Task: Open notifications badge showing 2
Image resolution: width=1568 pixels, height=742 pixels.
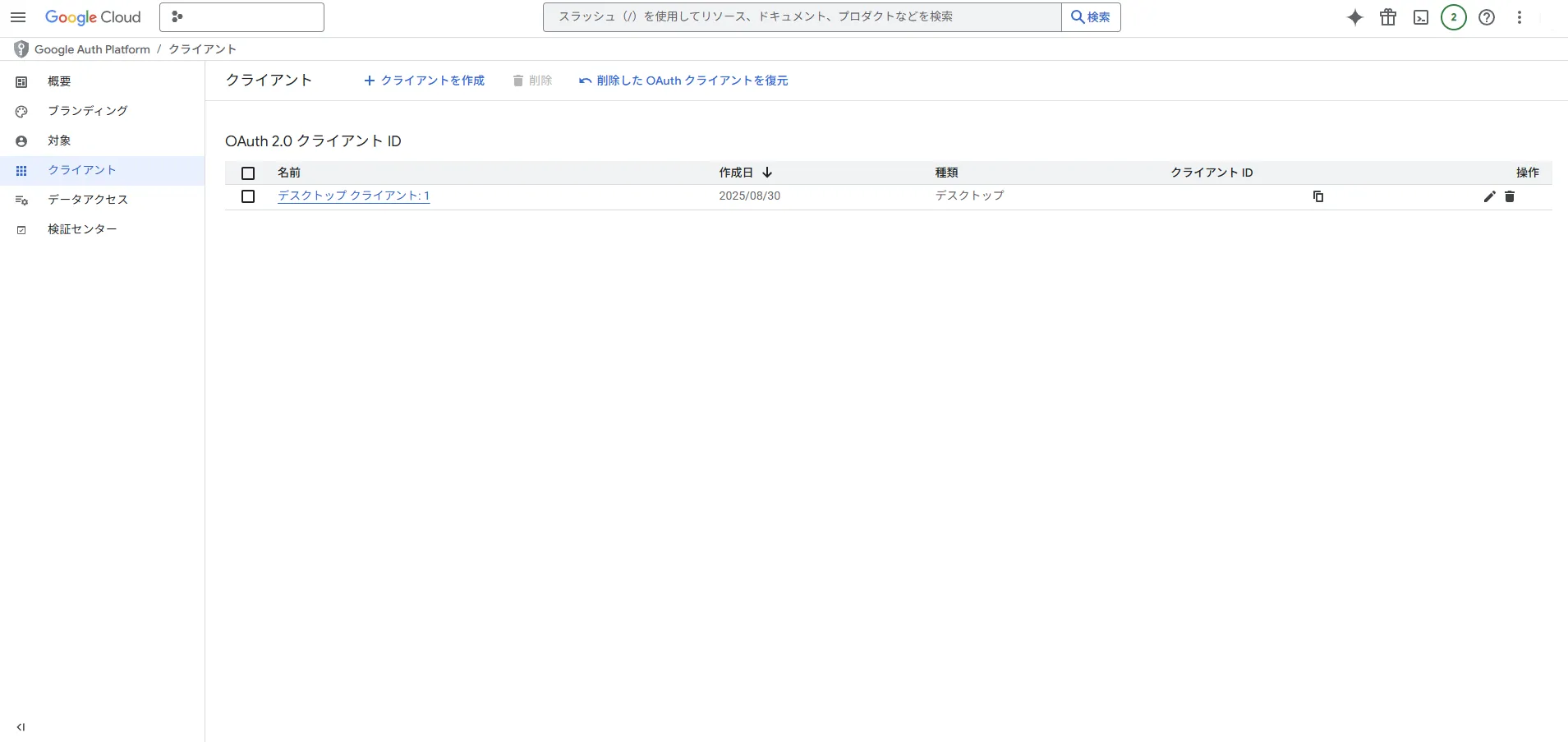Action: pyautogui.click(x=1454, y=17)
